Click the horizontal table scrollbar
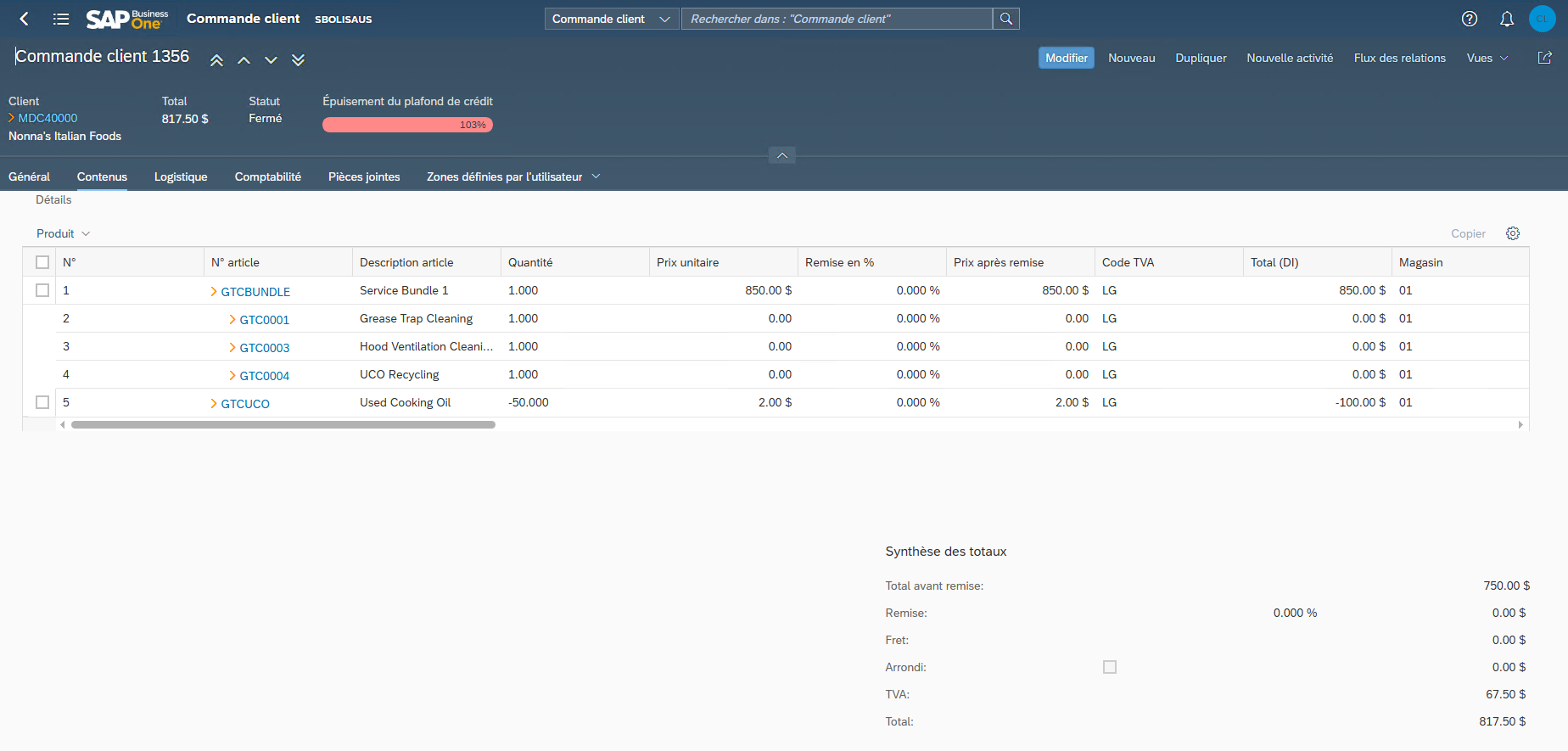 [283, 424]
